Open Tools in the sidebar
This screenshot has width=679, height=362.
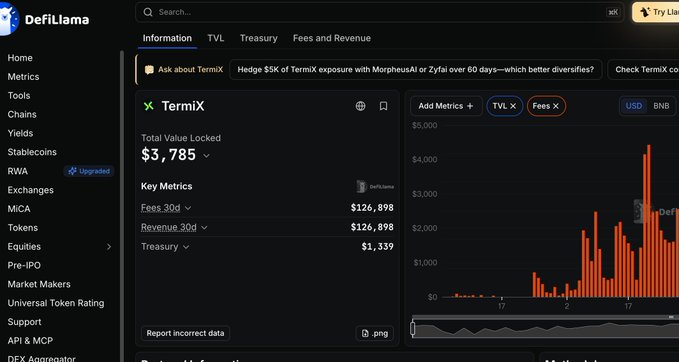tap(19, 96)
